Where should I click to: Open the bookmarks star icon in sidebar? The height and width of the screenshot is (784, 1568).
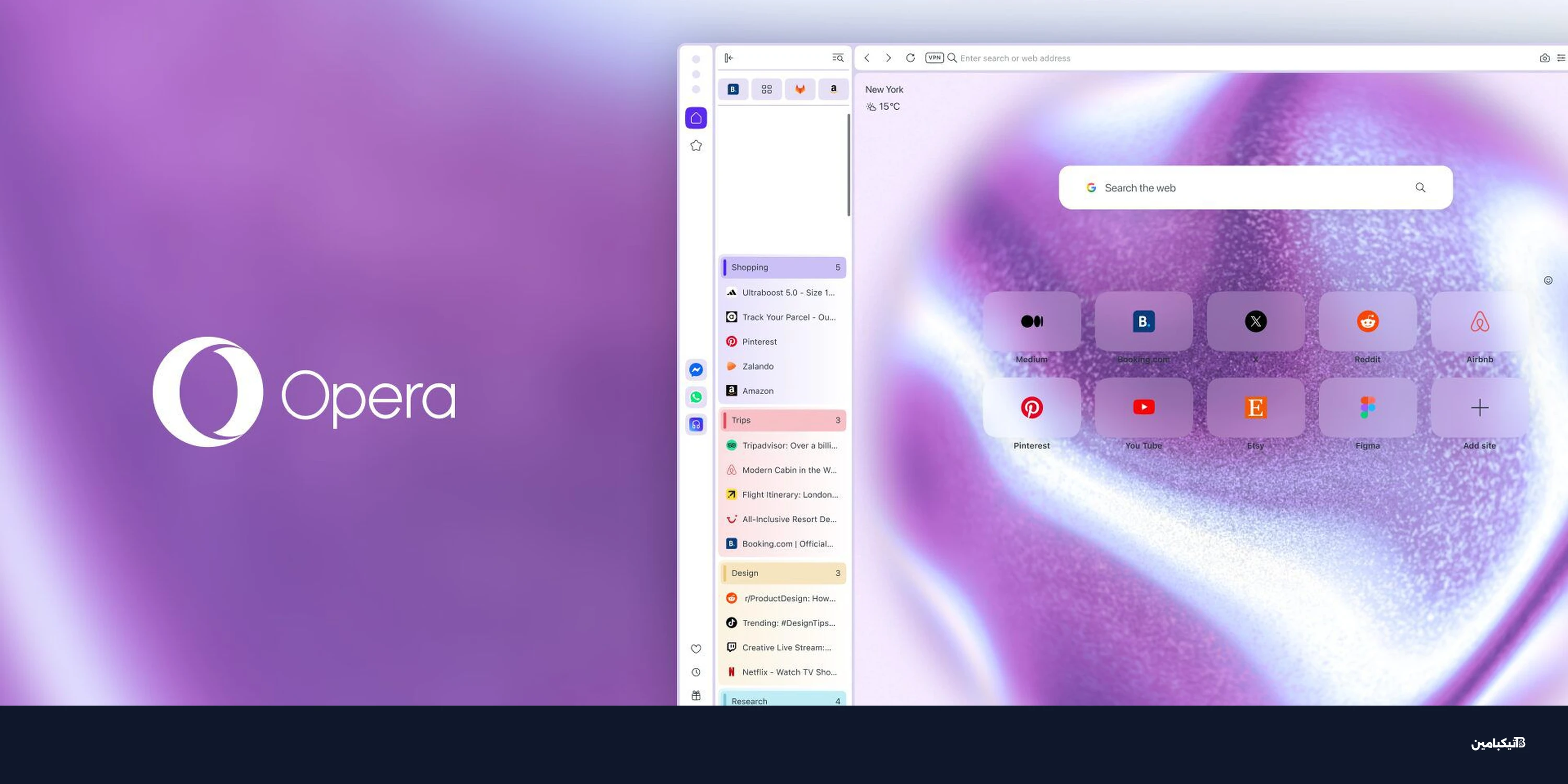point(696,145)
